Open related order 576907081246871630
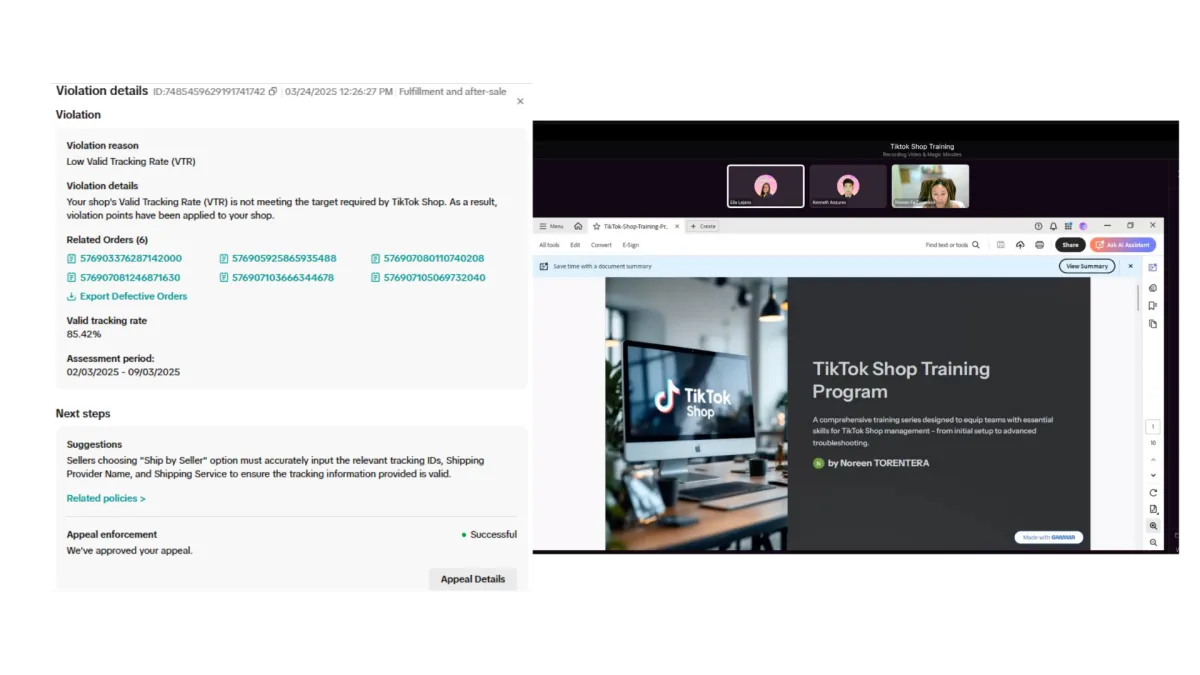This screenshot has width=1200, height=675. 124,278
